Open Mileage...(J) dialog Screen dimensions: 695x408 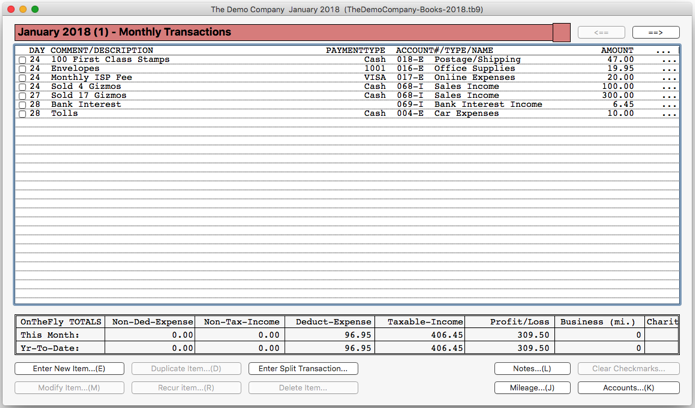click(532, 388)
